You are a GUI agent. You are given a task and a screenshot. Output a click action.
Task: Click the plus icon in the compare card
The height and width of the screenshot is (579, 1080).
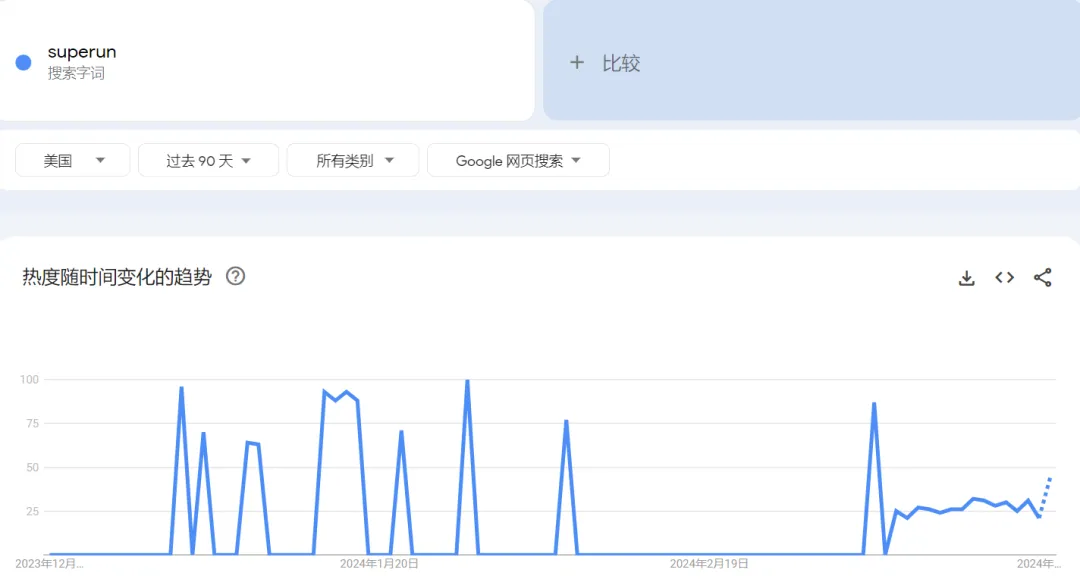tap(576, 63)
